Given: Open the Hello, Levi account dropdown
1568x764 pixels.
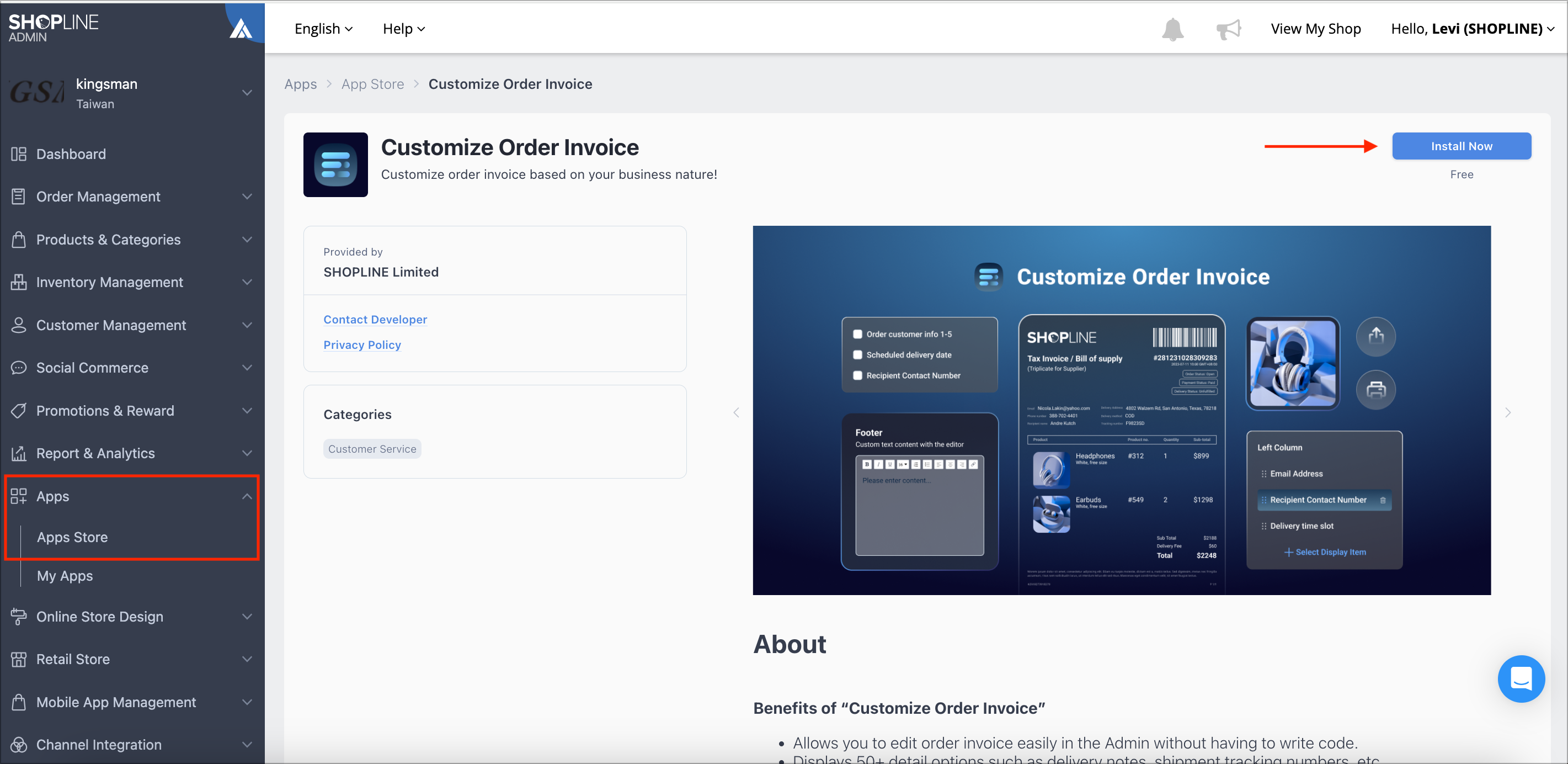Looking at the screenshot, I should coord(1473,29).
